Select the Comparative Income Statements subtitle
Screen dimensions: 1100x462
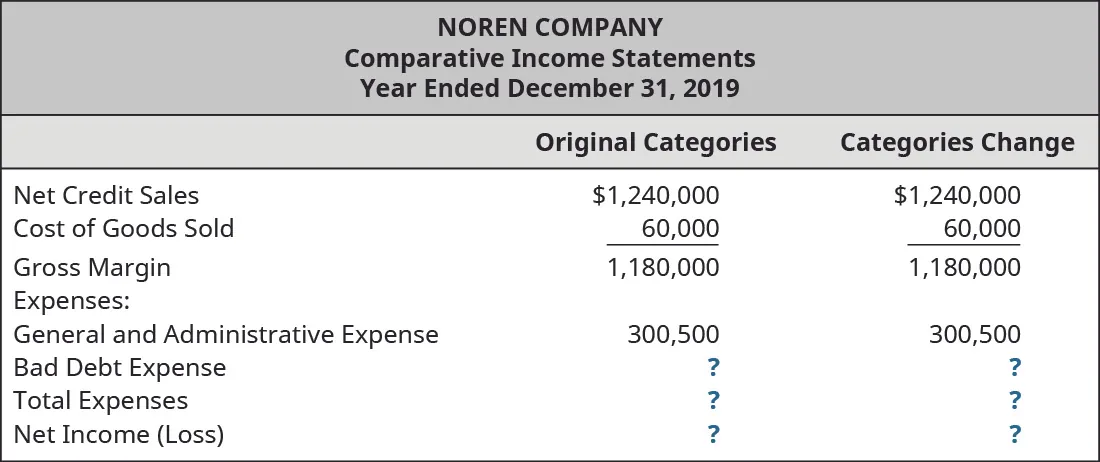pos(549,58)
